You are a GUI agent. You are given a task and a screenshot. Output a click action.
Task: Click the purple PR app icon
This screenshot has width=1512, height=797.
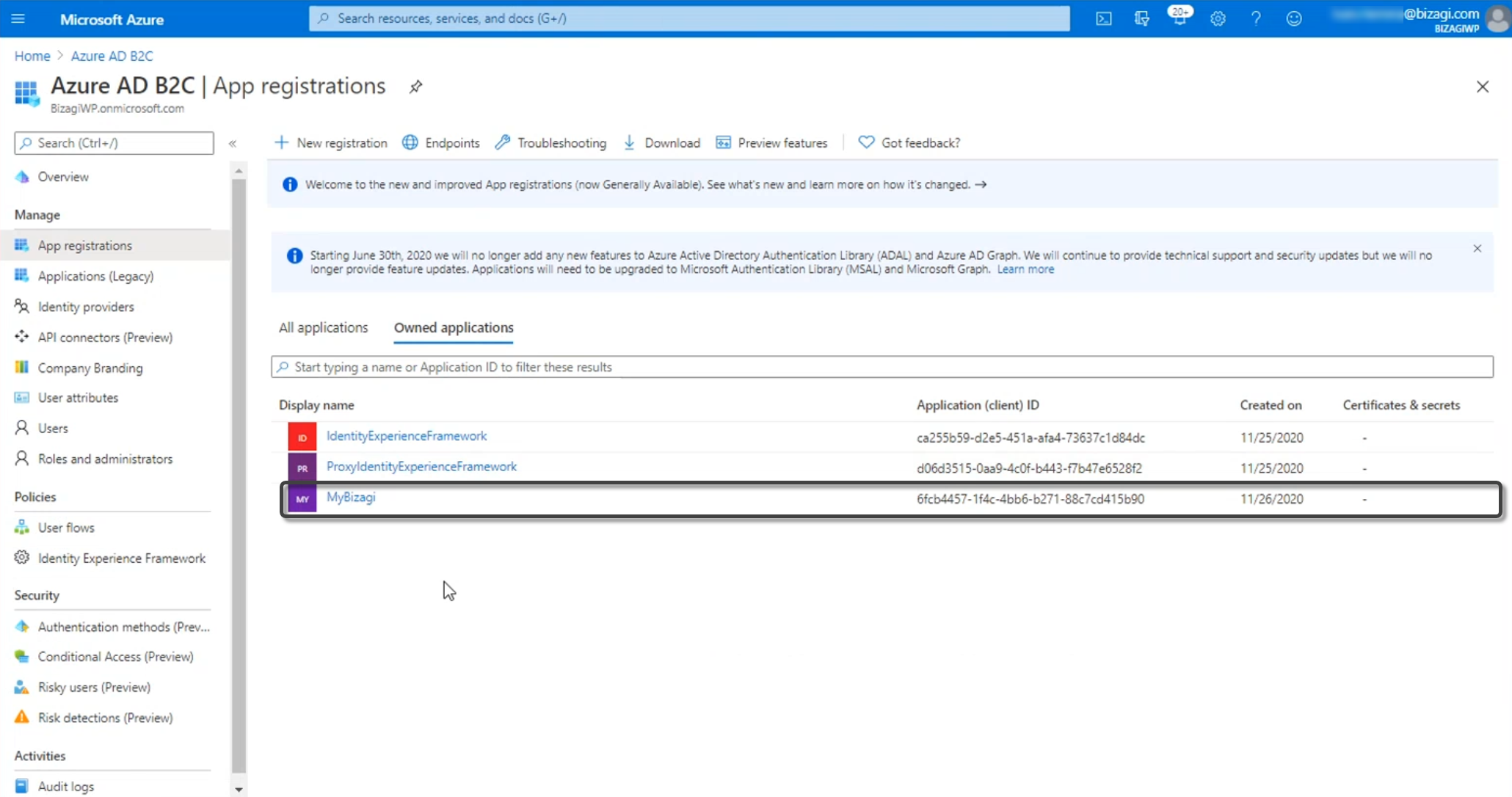tap(302, 467)
